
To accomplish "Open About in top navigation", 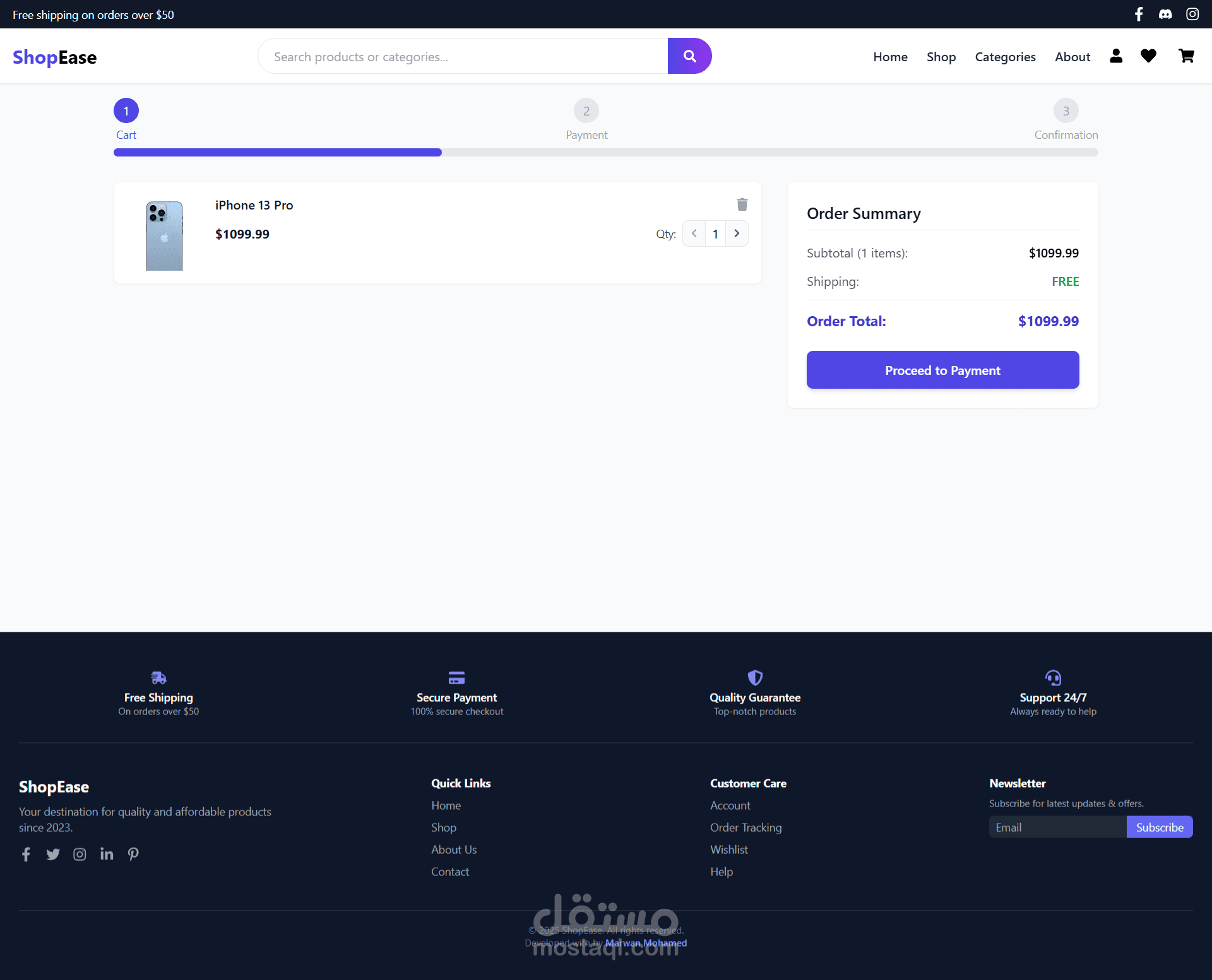I will [1072, 57].
